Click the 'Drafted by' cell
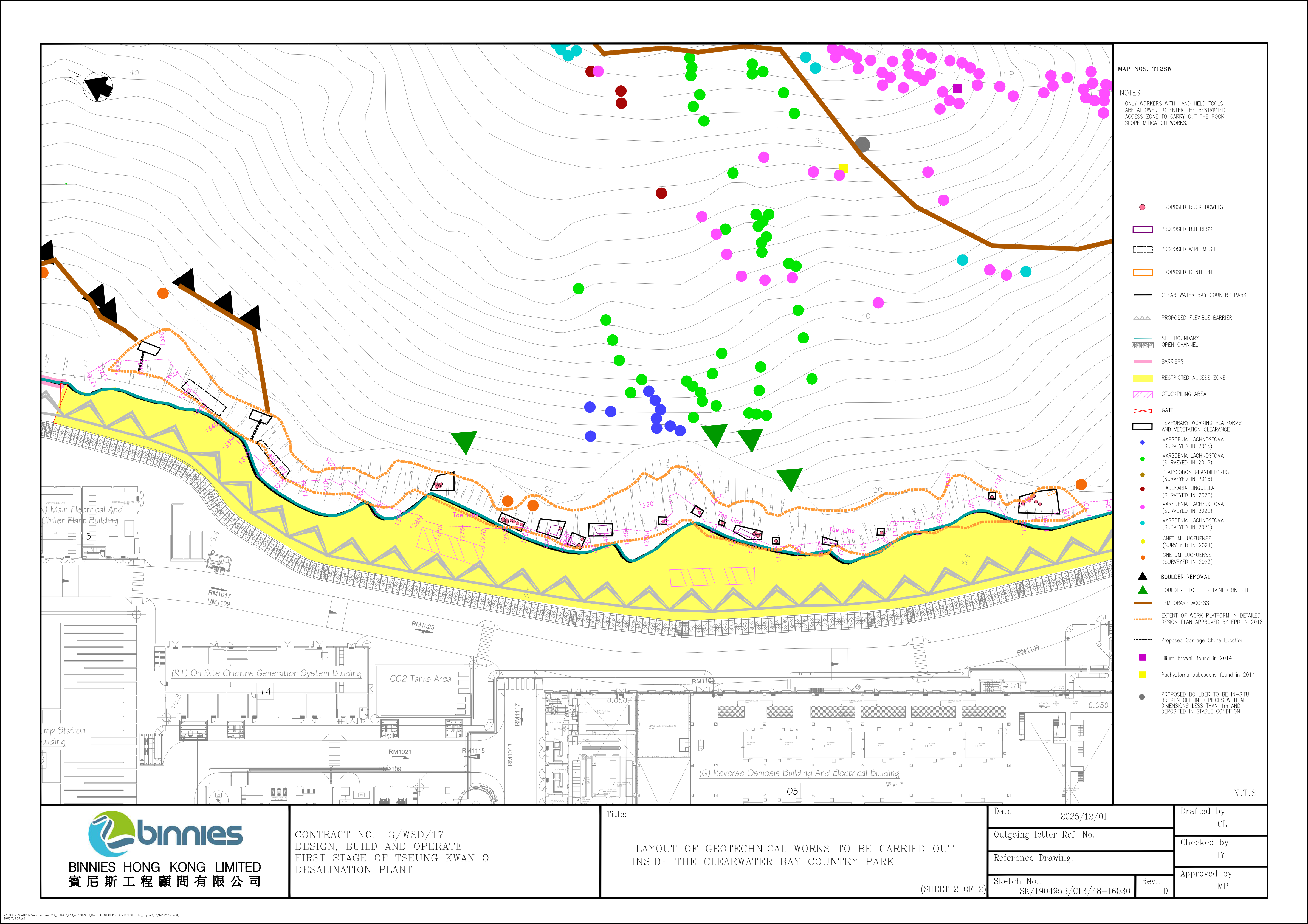 [1220, 820]
